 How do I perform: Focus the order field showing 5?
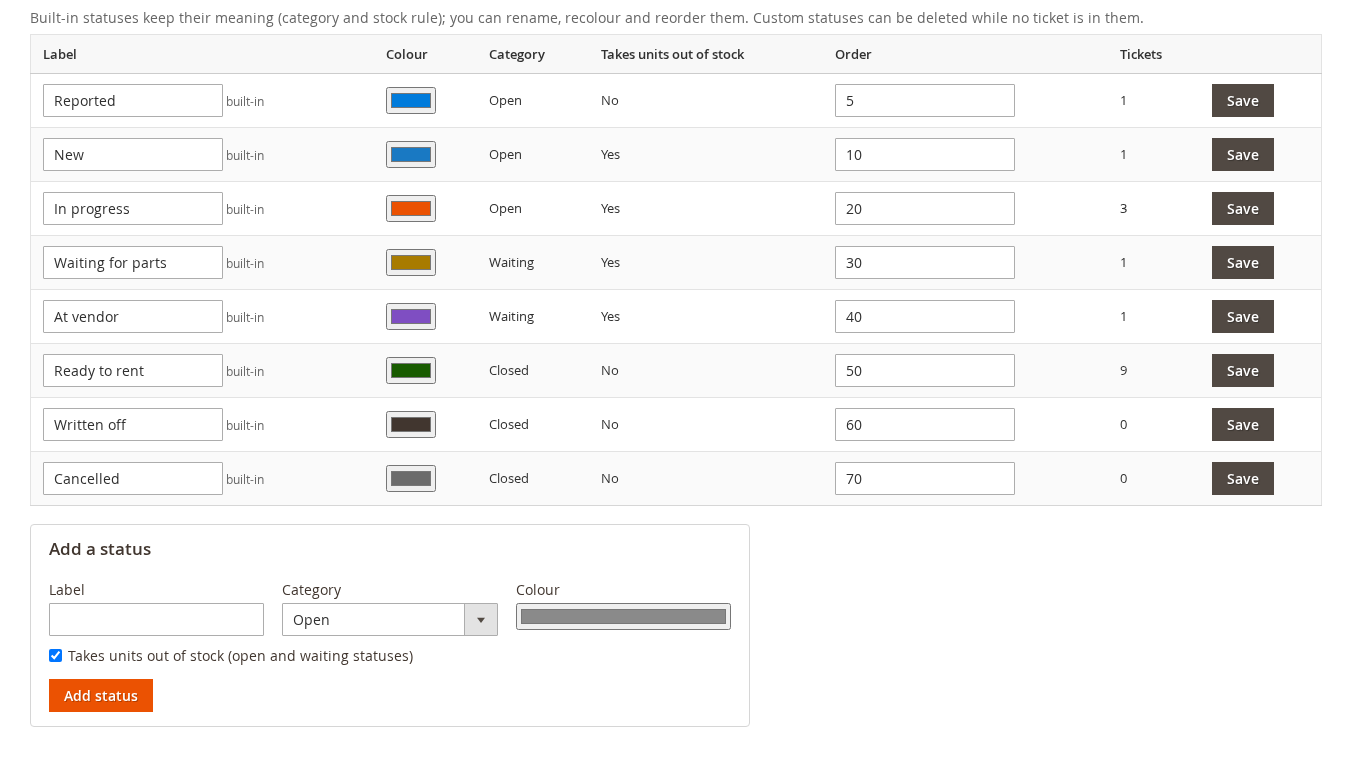pyautogui.click(x=925, y=101)
